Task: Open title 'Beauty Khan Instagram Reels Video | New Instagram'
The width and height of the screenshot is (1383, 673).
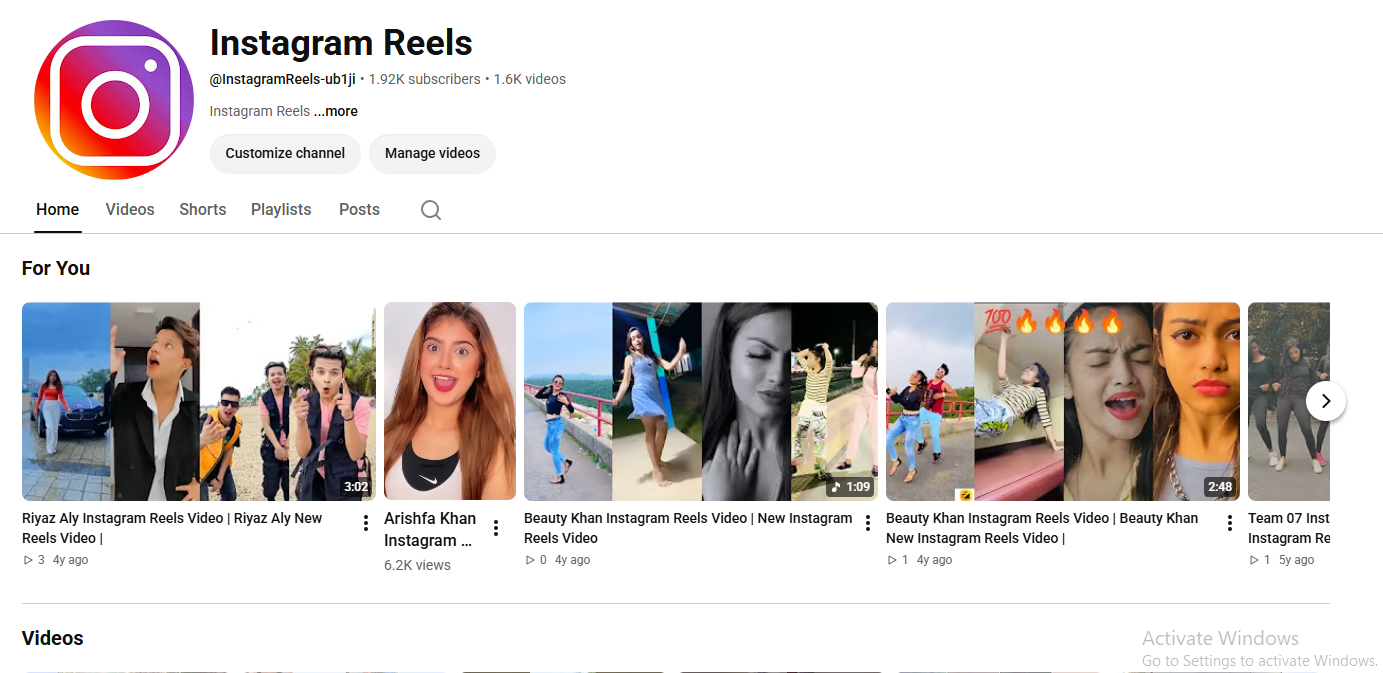Action: [688, 528]
